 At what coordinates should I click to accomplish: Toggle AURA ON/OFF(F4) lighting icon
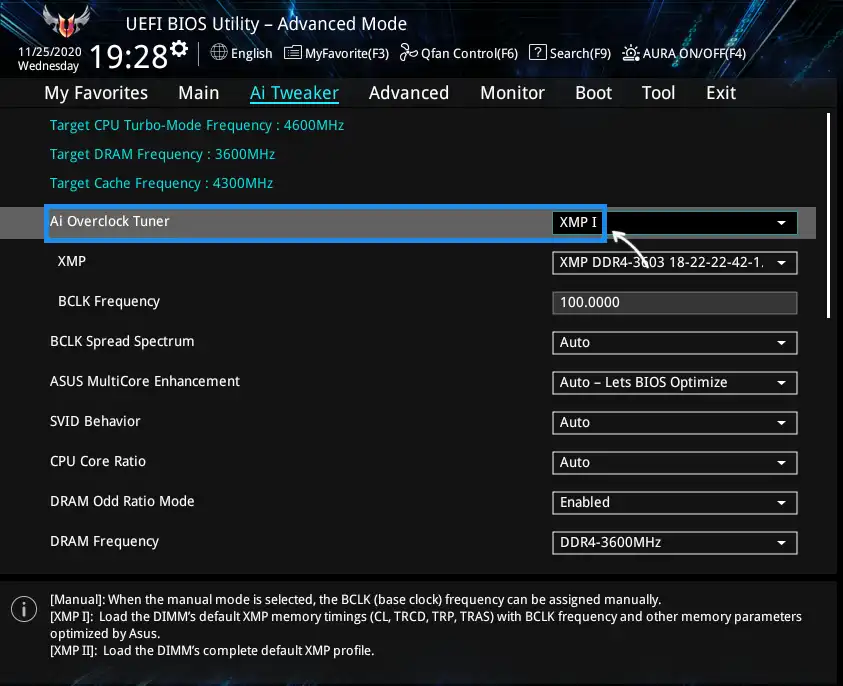click(x=631, y=53)
